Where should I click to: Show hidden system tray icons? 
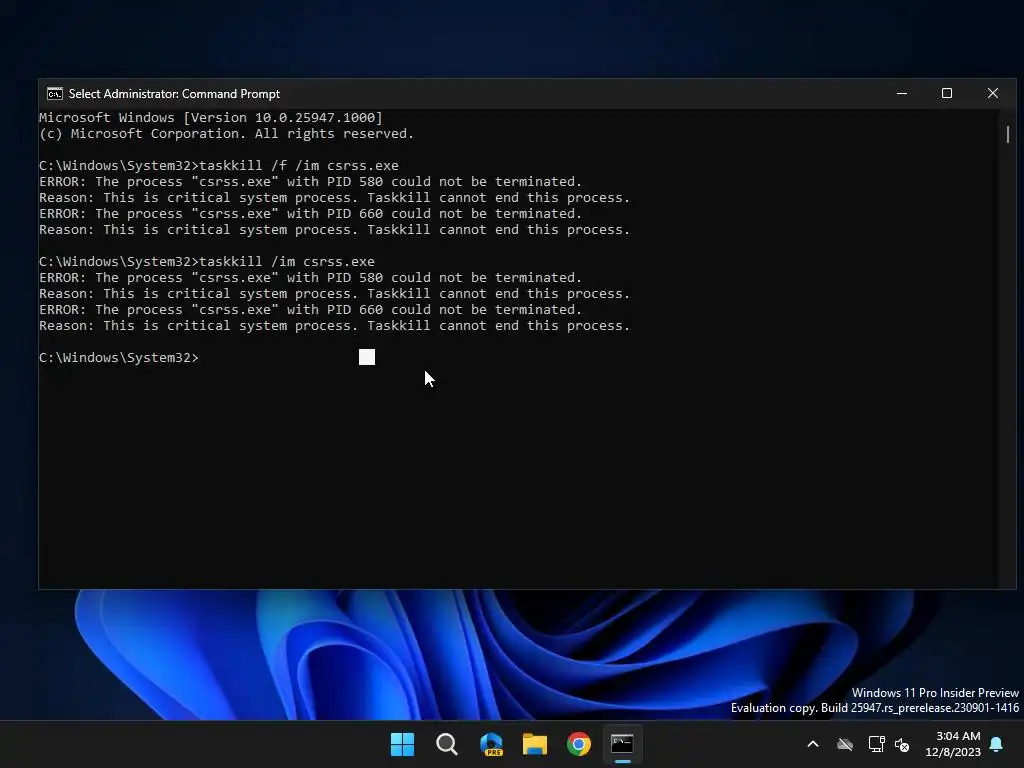(813, 744)
